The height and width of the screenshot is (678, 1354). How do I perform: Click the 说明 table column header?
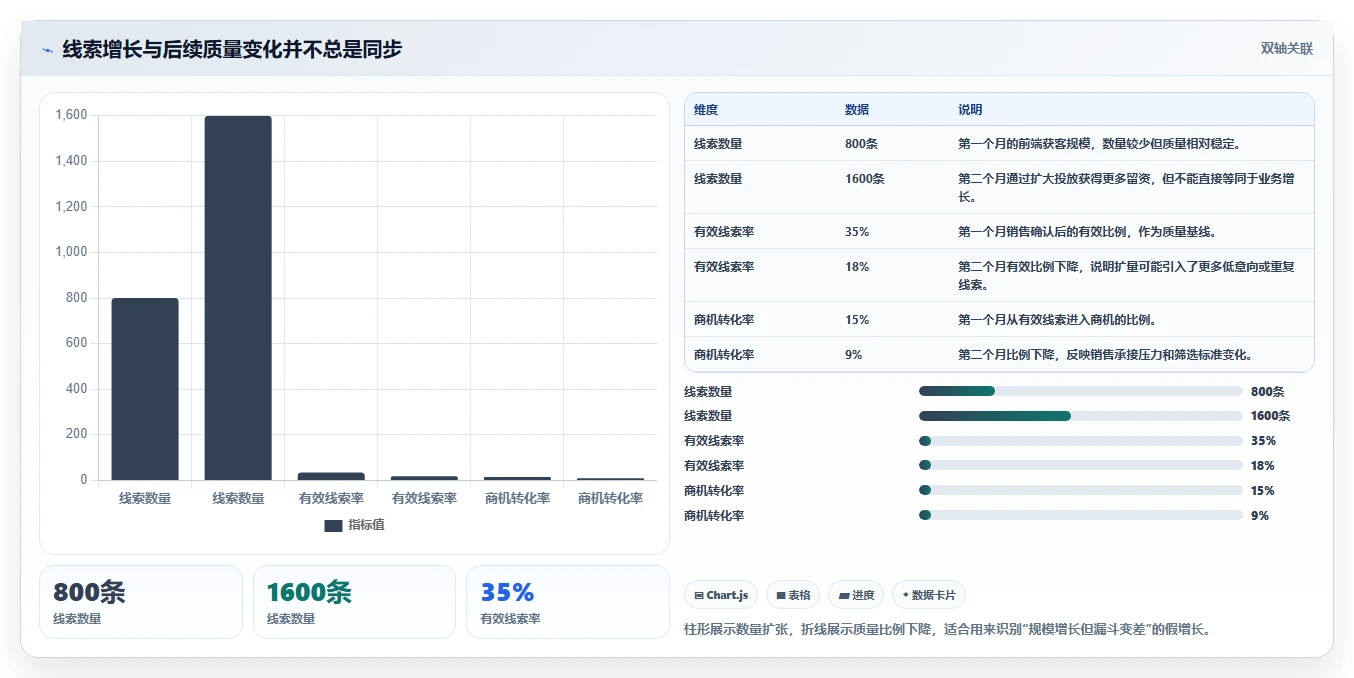(970, 110)
